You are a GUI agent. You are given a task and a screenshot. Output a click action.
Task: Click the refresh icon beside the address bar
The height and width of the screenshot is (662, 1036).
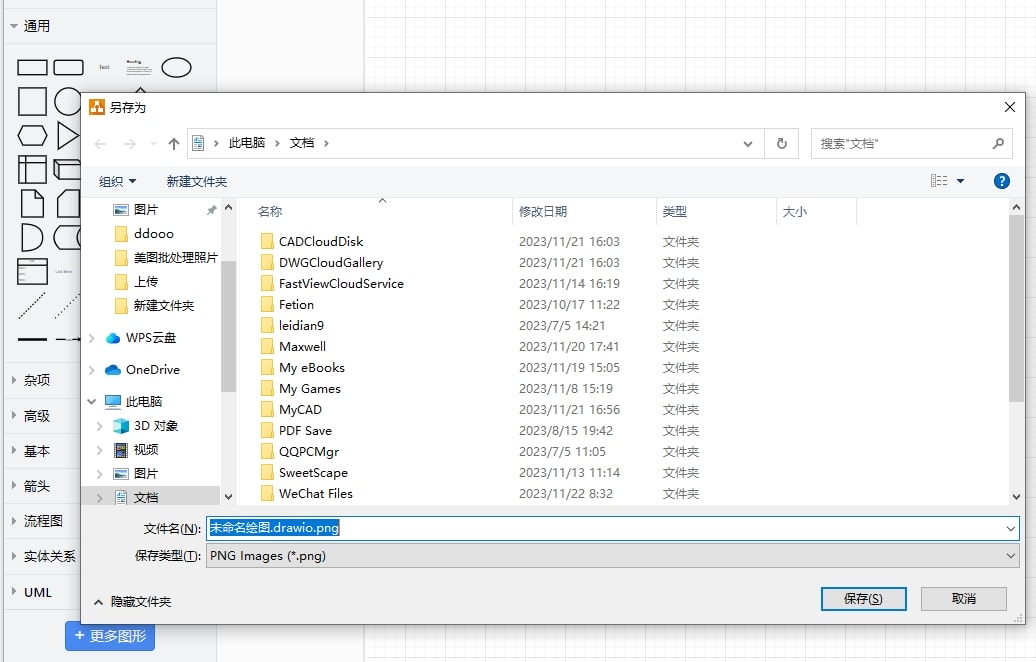781,144
